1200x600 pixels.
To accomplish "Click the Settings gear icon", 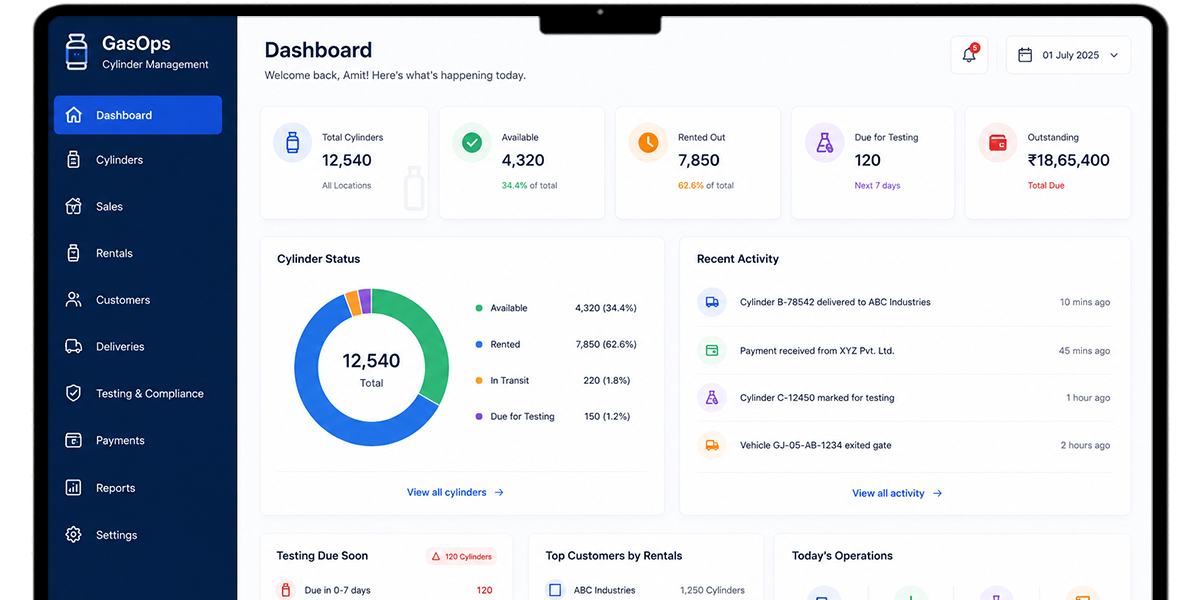I will click(73, 535).
